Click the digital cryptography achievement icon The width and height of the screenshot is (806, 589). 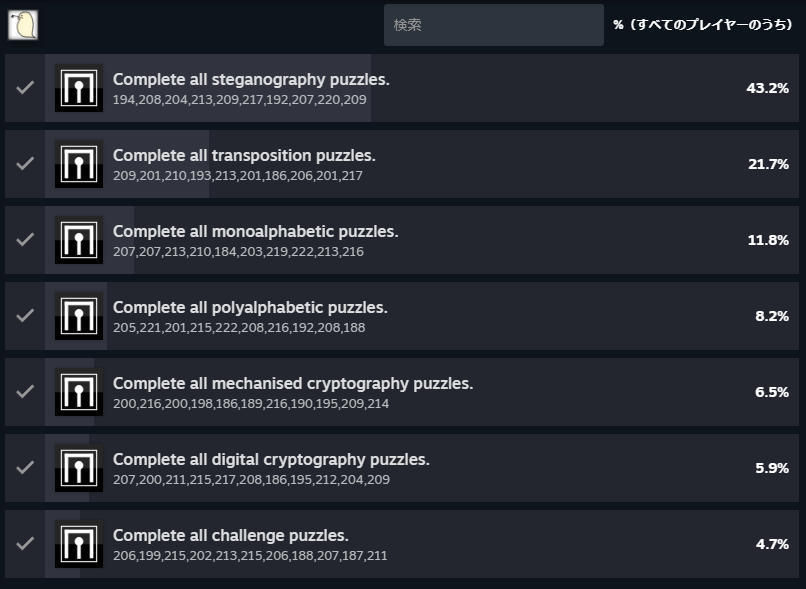coord(79,468)
